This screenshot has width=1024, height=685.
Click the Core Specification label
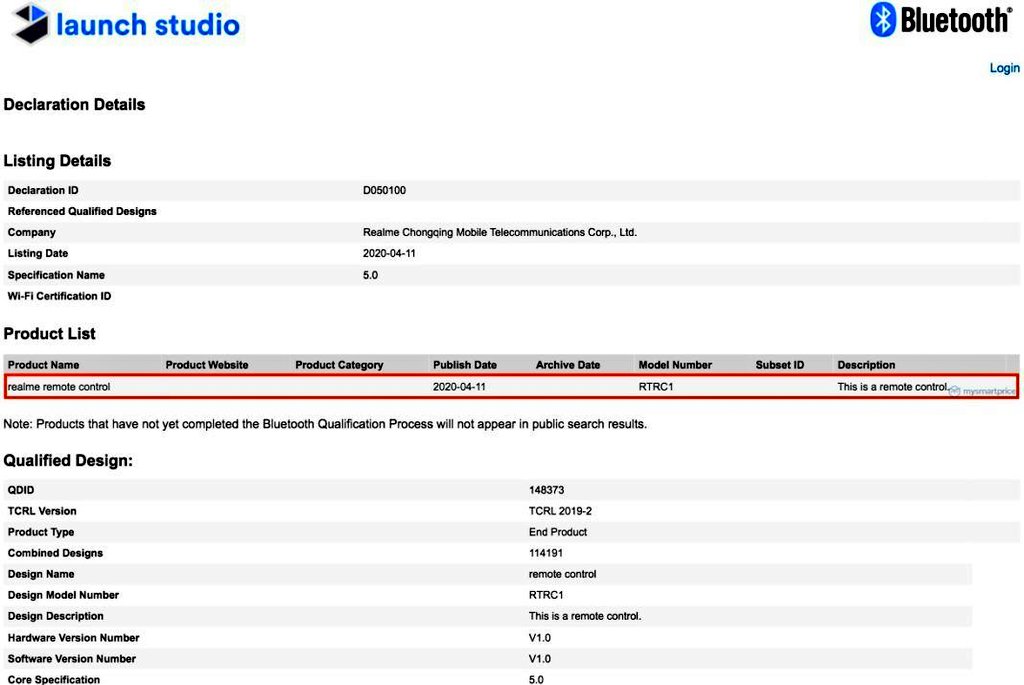tap(54, 679)
